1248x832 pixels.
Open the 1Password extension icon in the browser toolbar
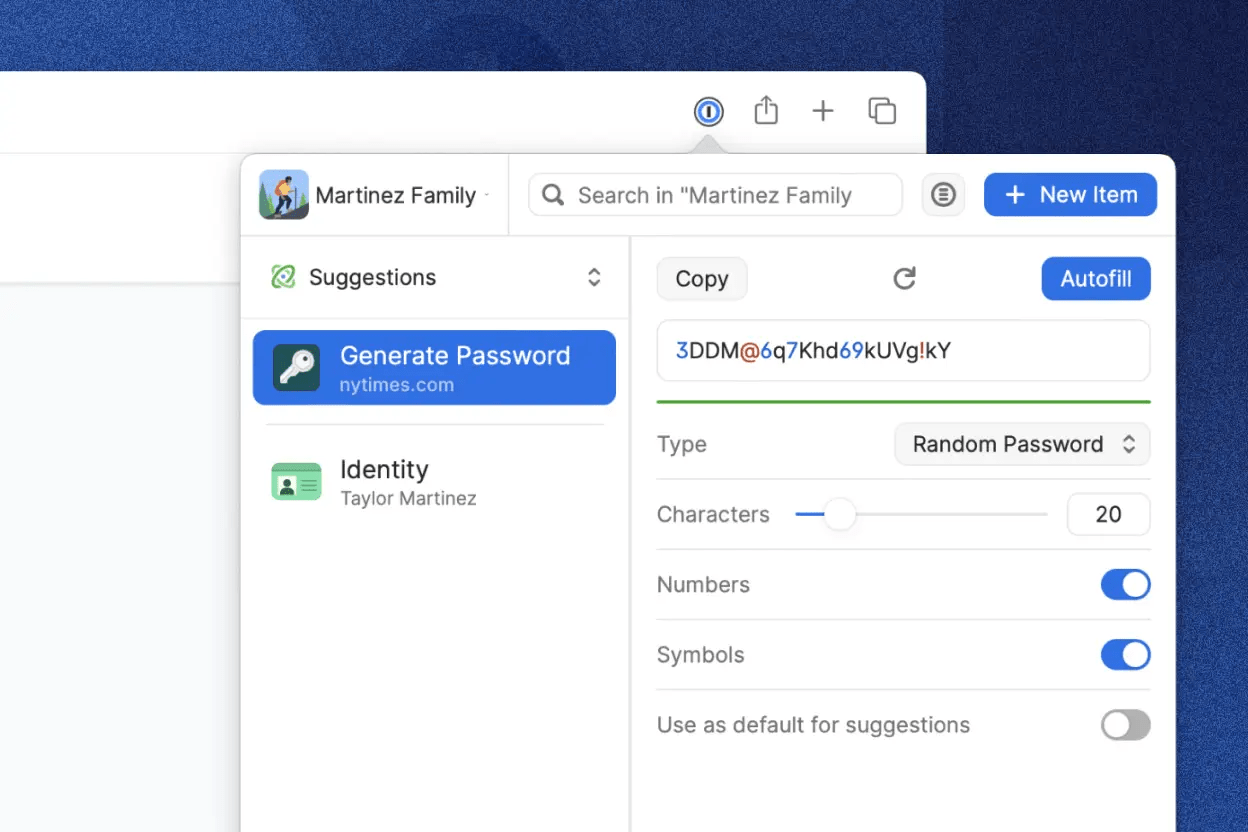tap(708, 110)
